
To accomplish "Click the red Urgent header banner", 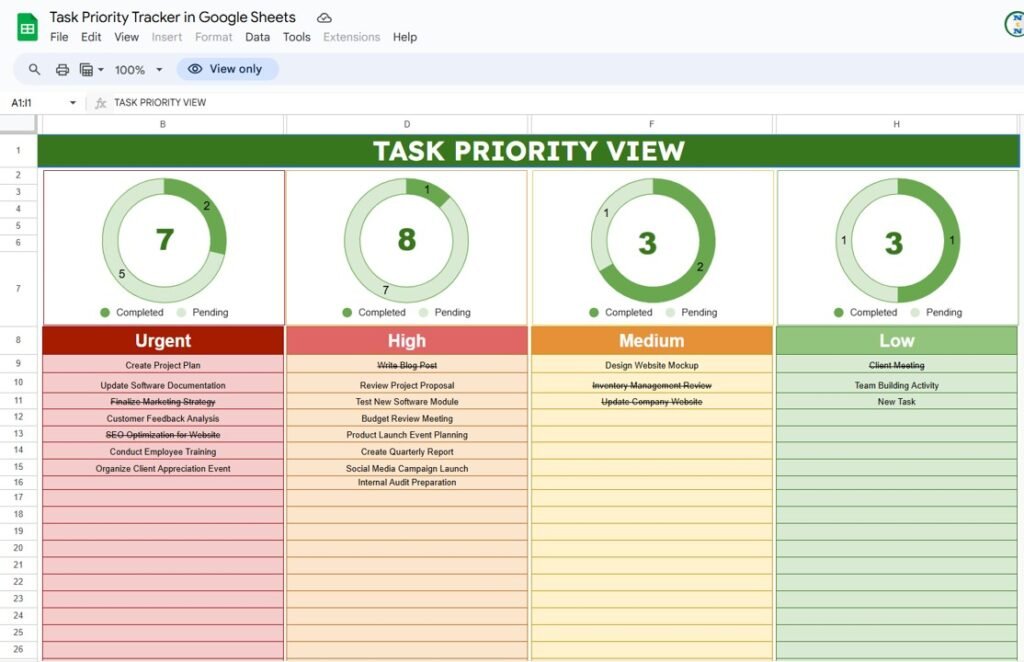I will (163, 340).
